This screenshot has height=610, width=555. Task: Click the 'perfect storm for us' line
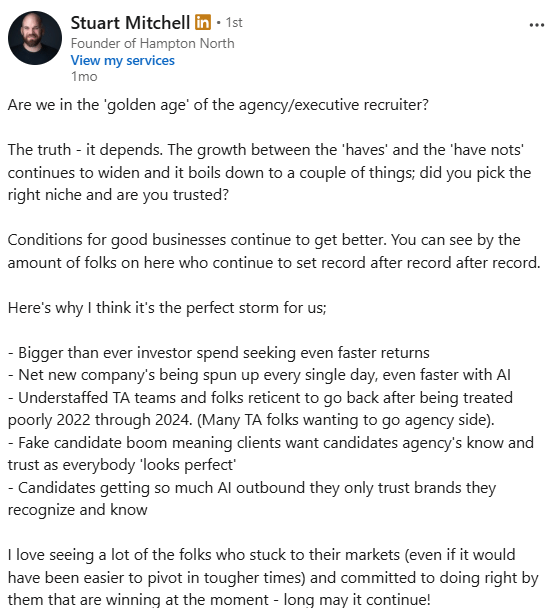[167, 308]
